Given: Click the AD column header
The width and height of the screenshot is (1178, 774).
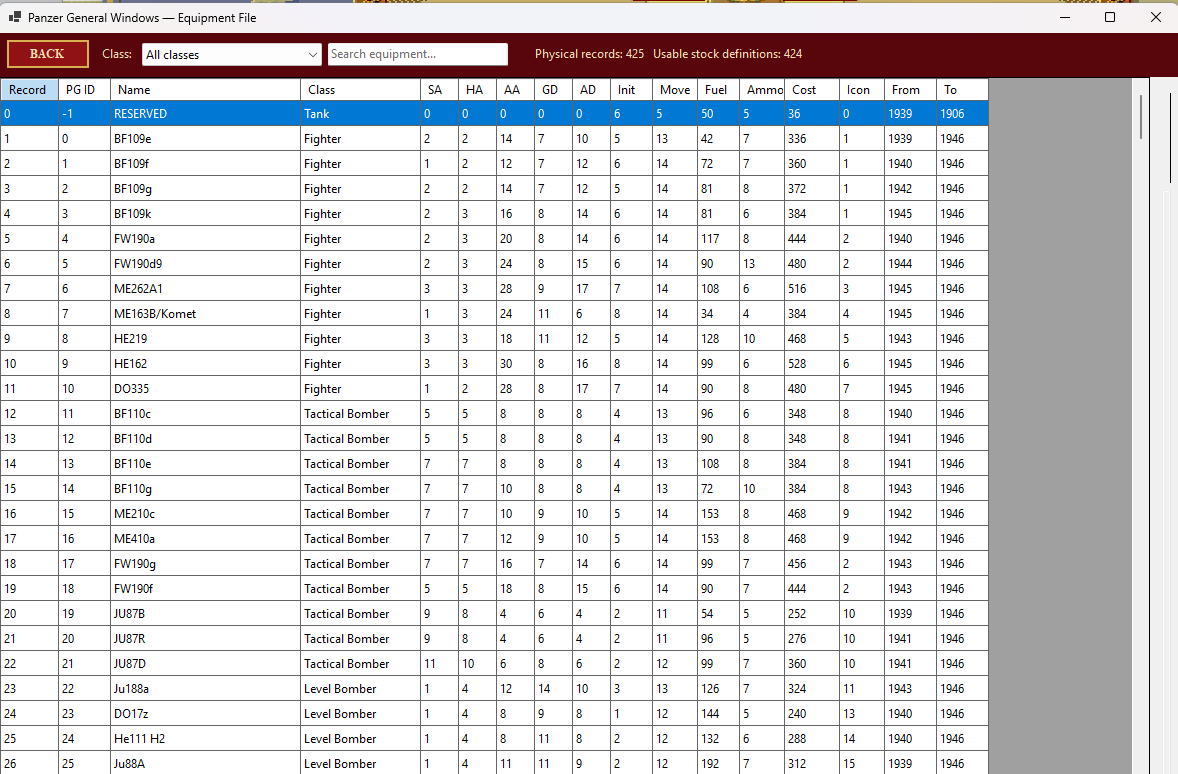Looking at the screenshot, I should tap(591, 89).
